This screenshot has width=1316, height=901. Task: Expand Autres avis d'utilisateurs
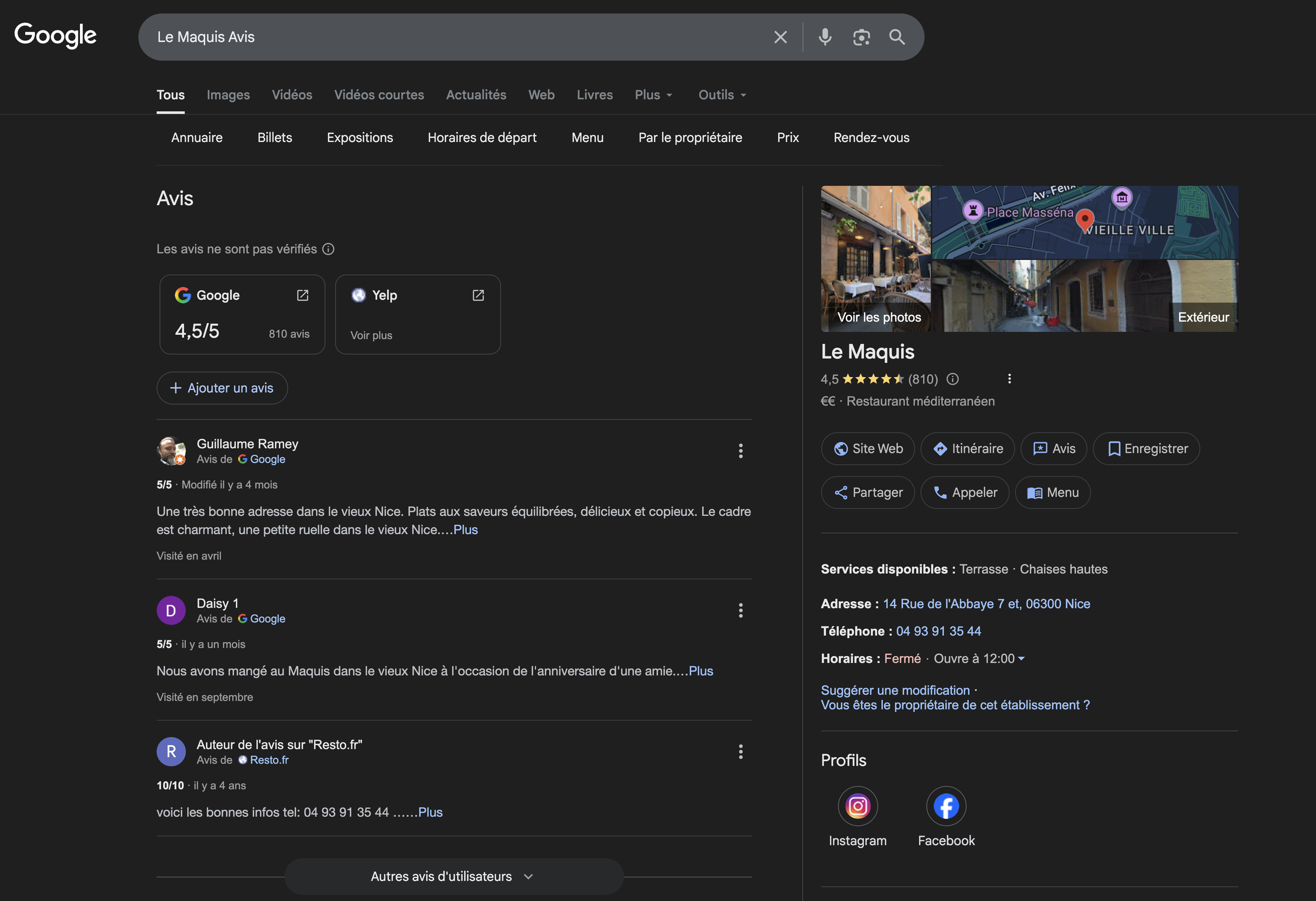click(x=453, y=876)
